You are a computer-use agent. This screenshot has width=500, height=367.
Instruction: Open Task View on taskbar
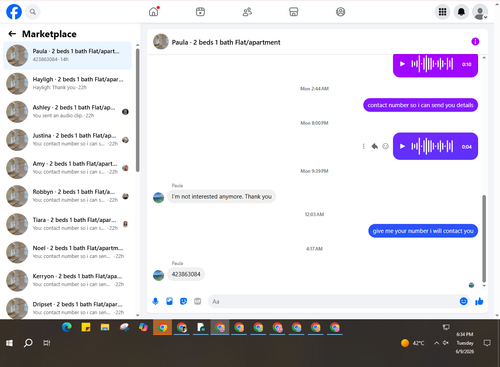coord(47,343)
